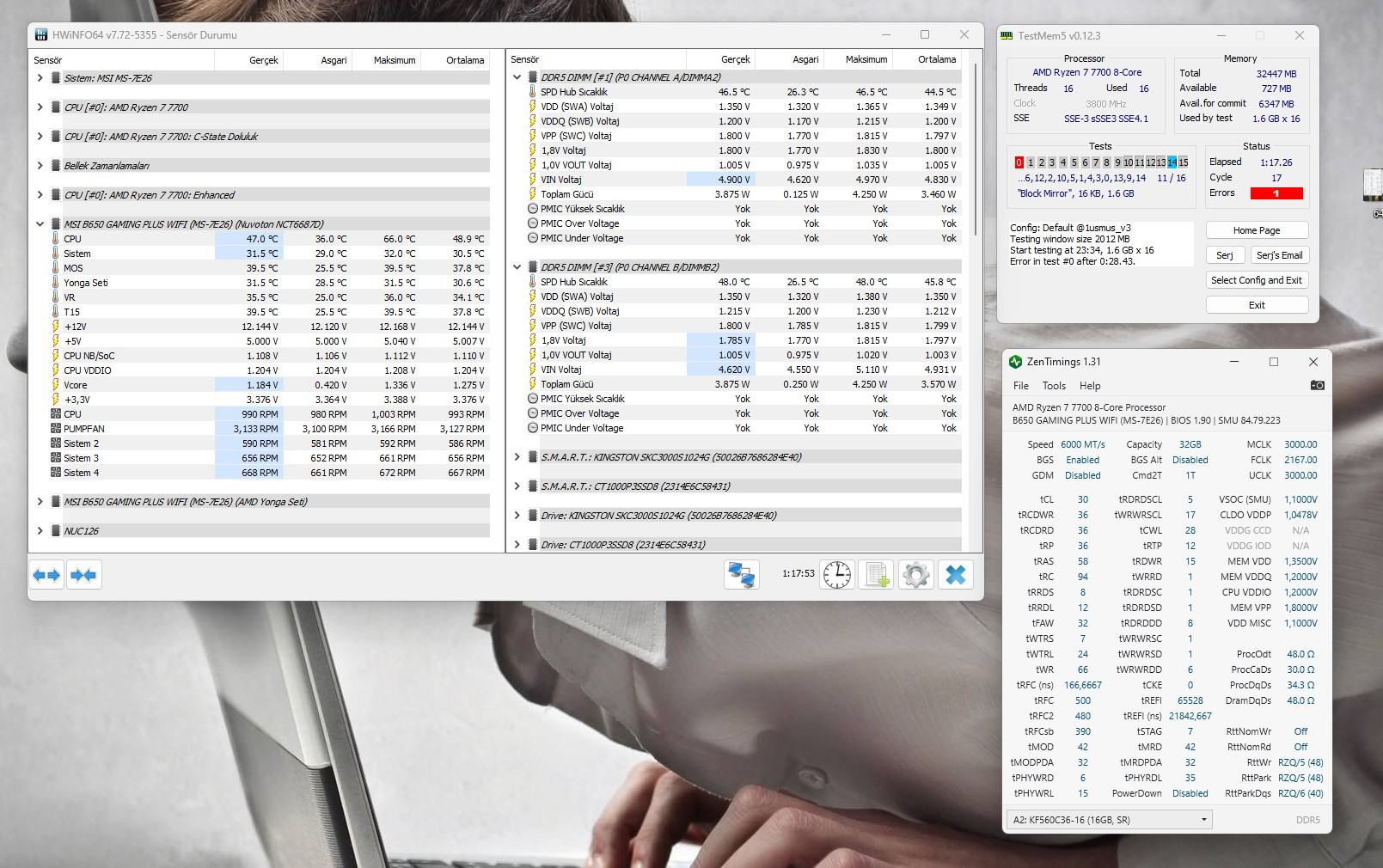Select the Yonga Seti temperature row

[x=269, y=282]
